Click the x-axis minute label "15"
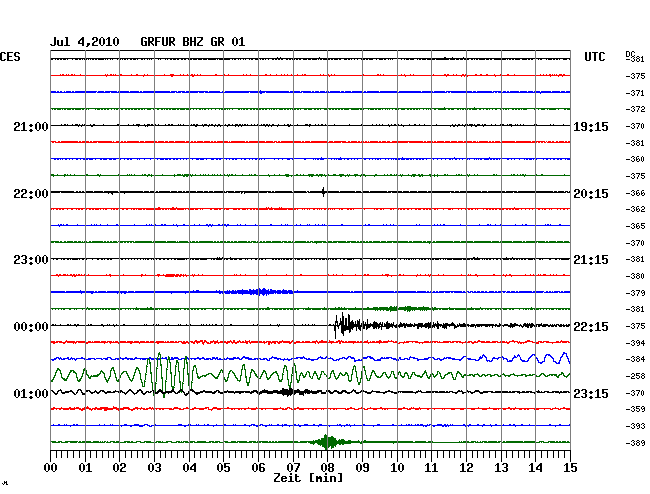 570,468
